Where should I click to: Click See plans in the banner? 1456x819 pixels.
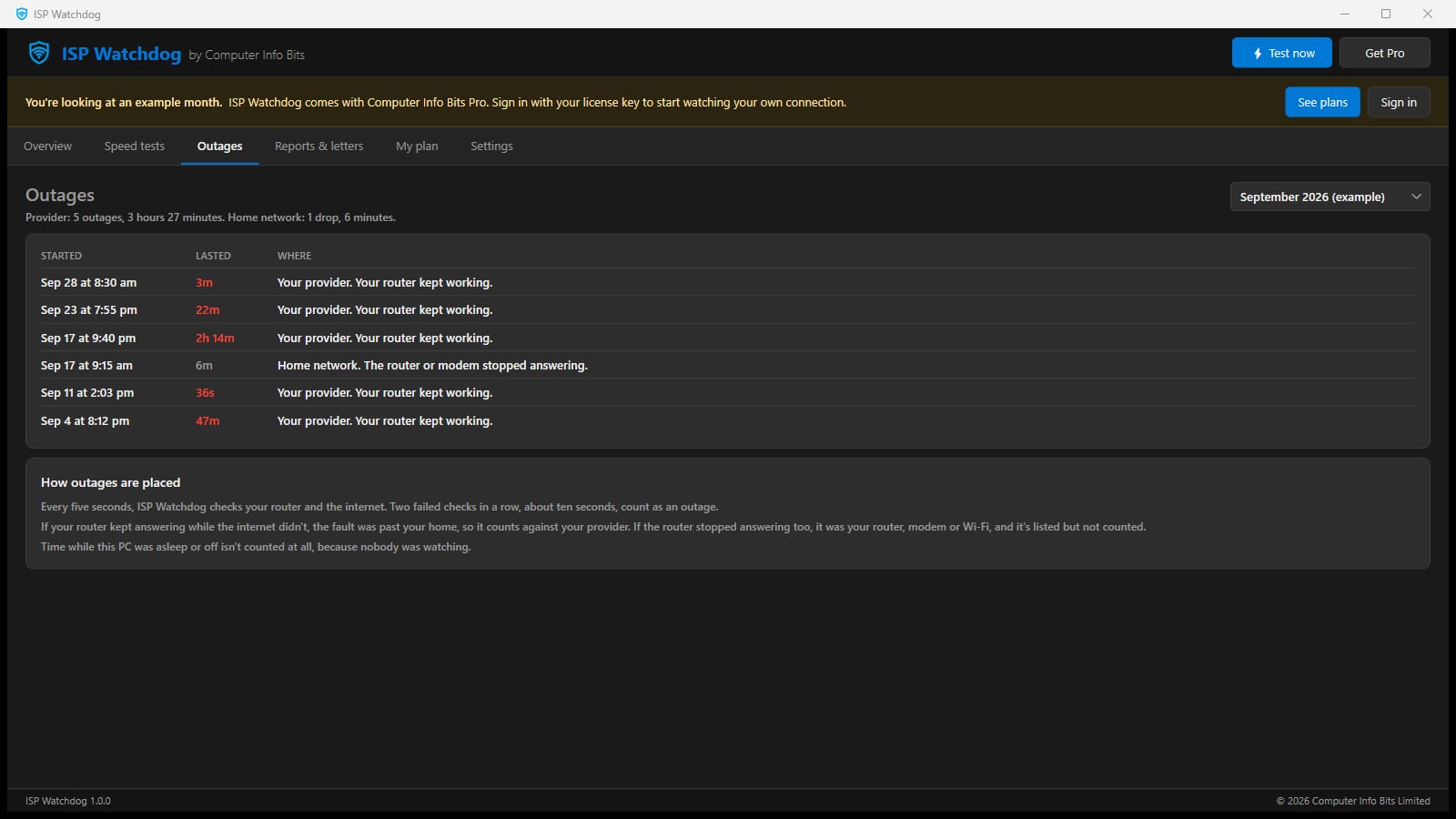1322,102
